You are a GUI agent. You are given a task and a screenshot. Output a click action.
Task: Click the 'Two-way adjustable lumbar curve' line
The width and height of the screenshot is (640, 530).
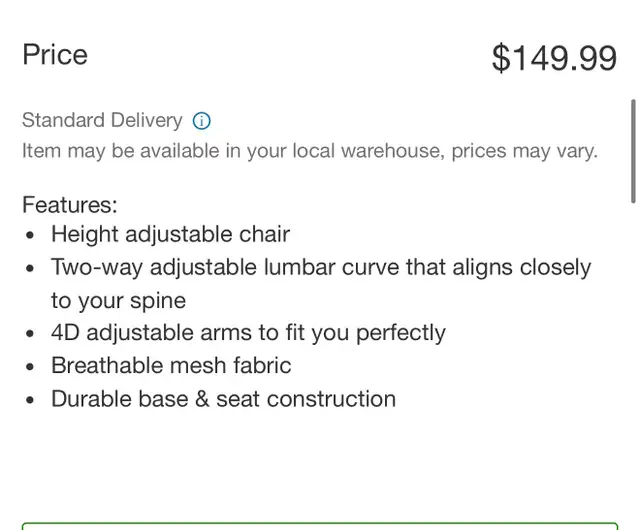click(321, 268)
